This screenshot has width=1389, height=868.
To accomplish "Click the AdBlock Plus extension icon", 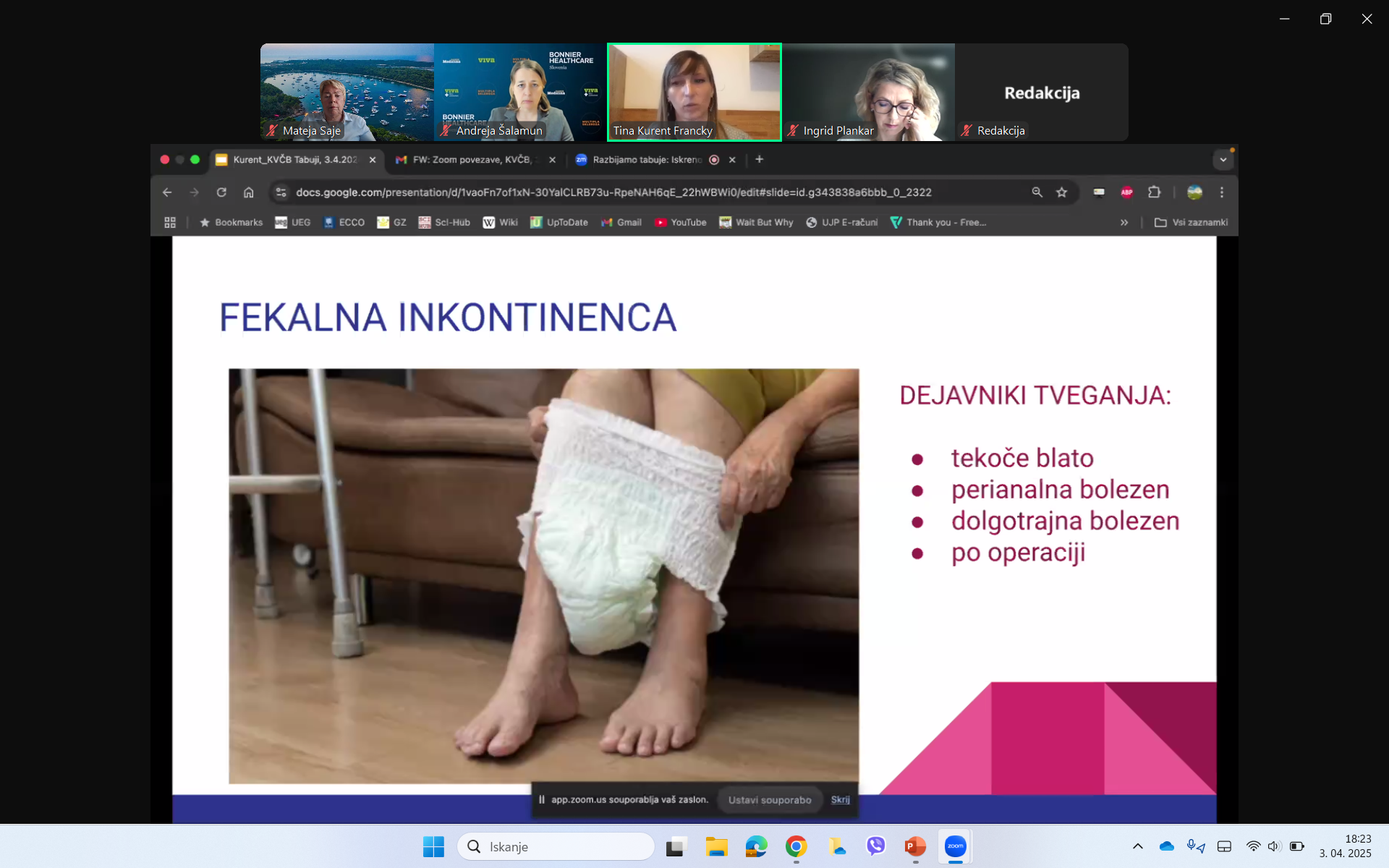I will [x=1126, y=192].
